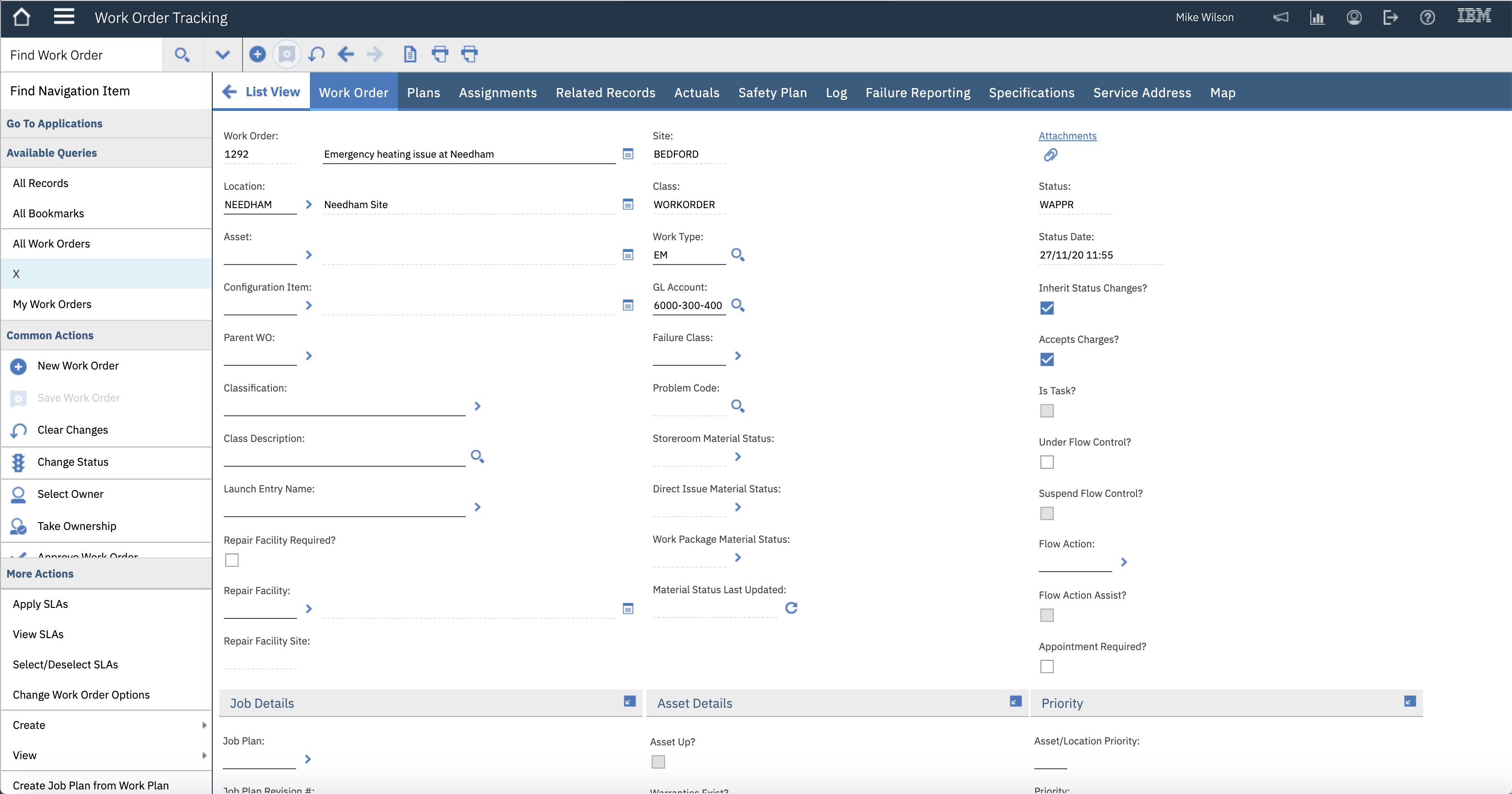Click the Home icon in header
The height and width of the screenshot is (794, 1512).
tap(22, 17)
